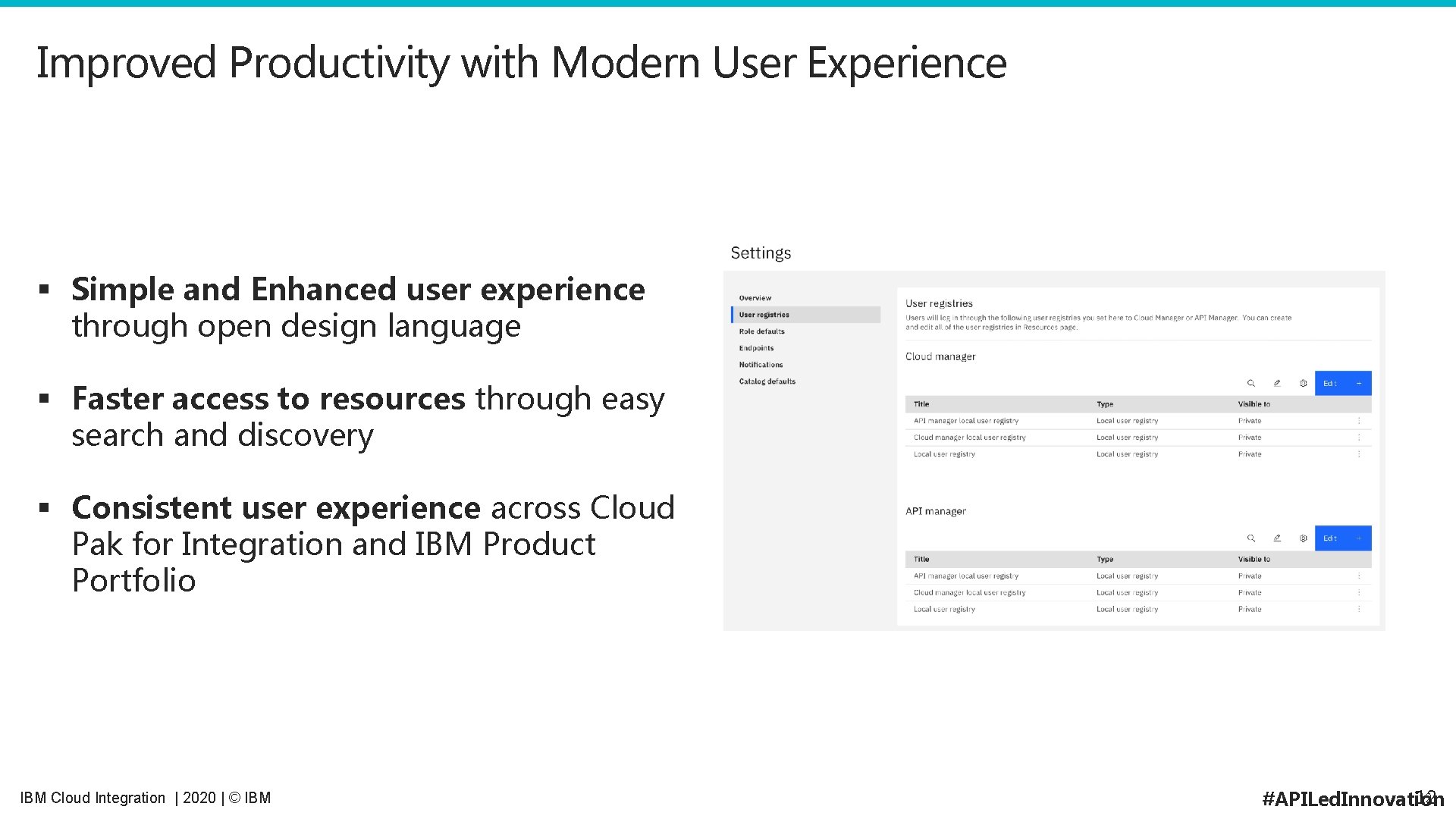Click blue Edit button in Cloud manager section
1456x819 pixels.
click(1330, 384)
